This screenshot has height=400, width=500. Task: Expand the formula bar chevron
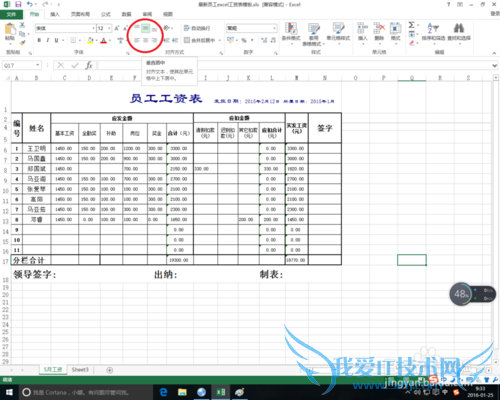click(494, 66)
